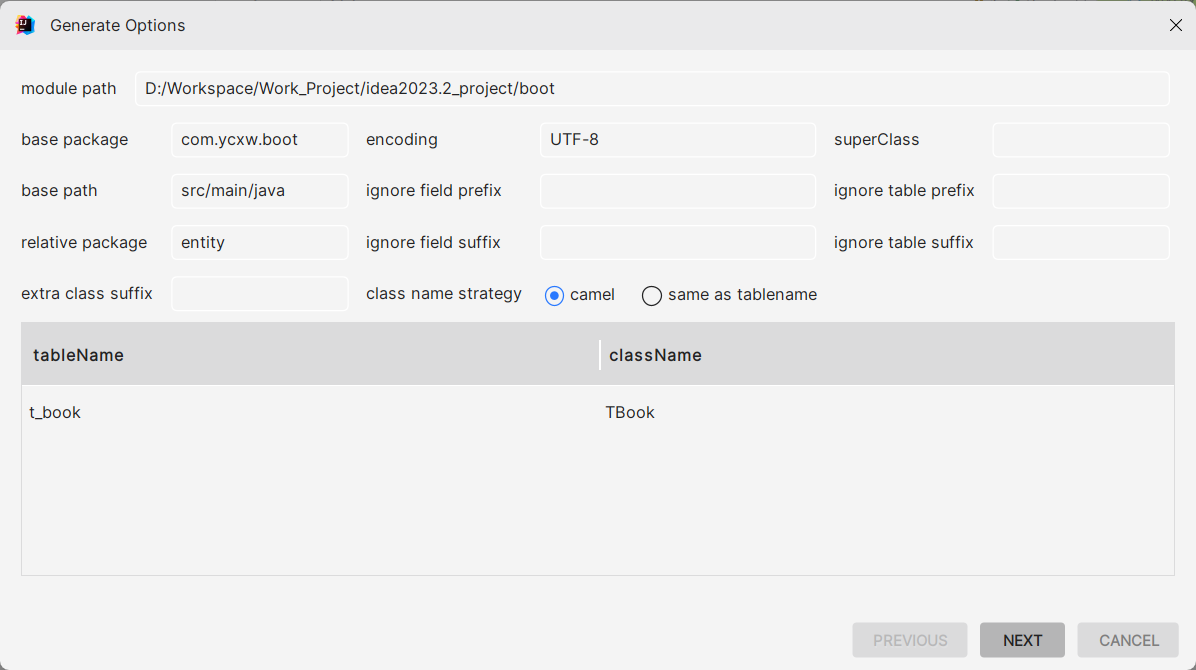Viewport: 1196px width, 670px height.
Task: Click the className column header
Action: click(x=887, y=355)
